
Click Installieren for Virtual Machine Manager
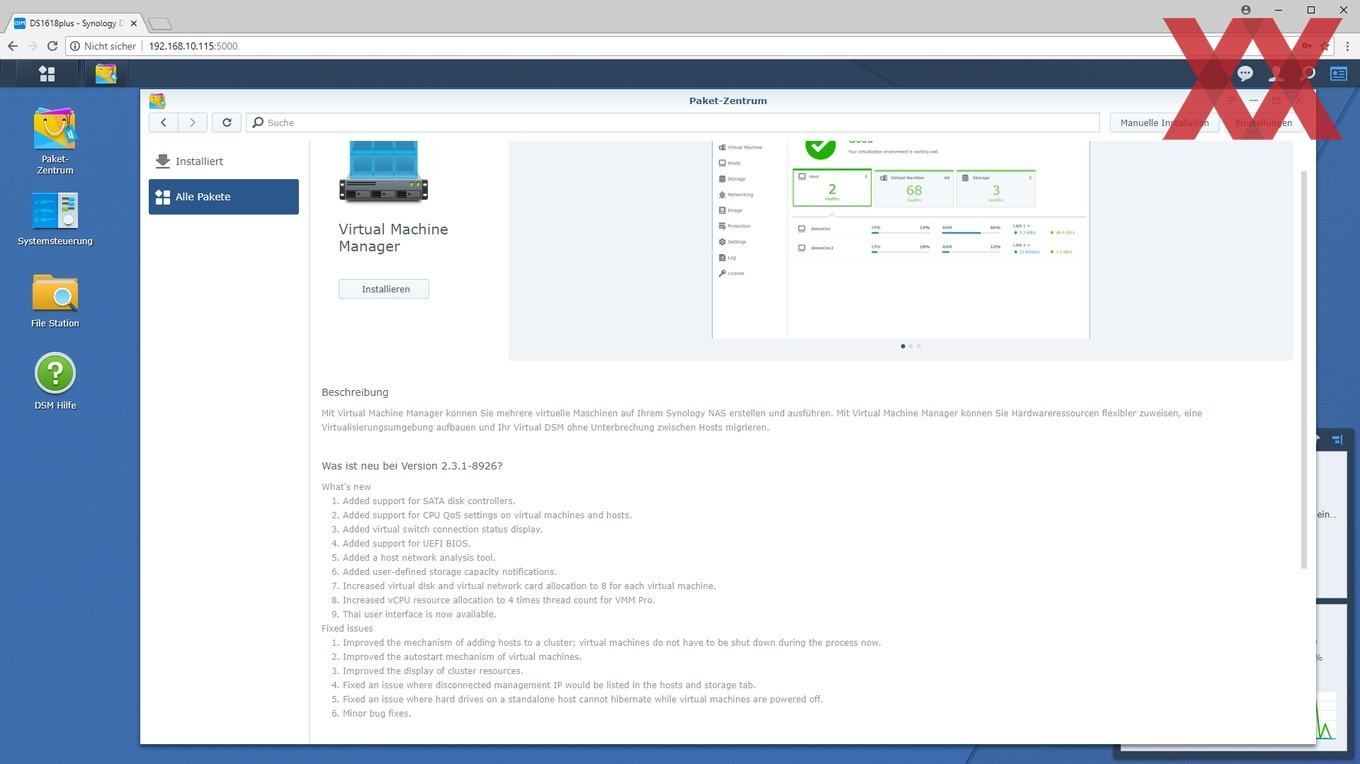(383, 289)
